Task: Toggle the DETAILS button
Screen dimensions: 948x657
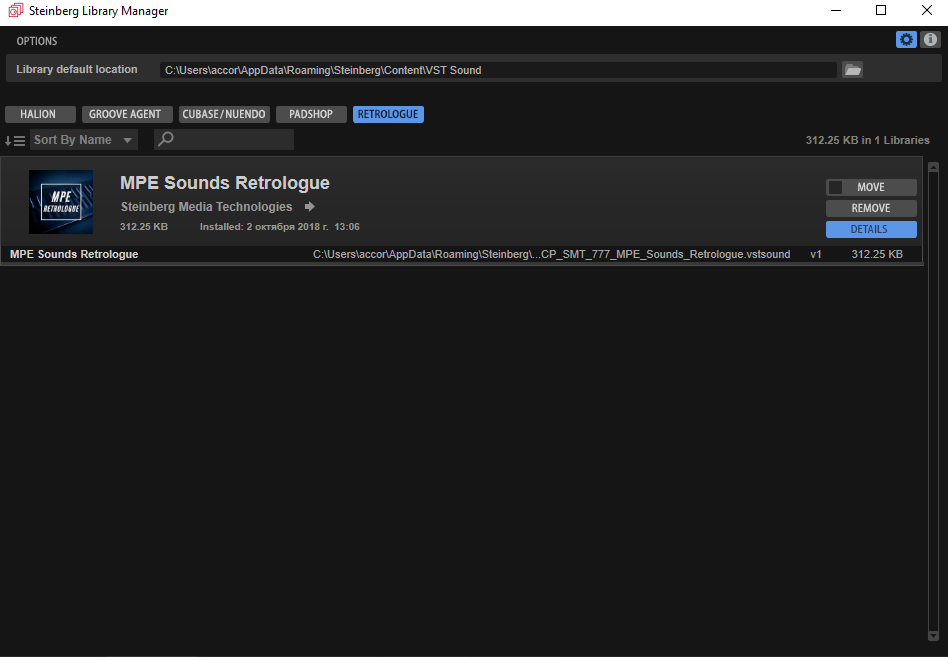Action: point(871,229)
